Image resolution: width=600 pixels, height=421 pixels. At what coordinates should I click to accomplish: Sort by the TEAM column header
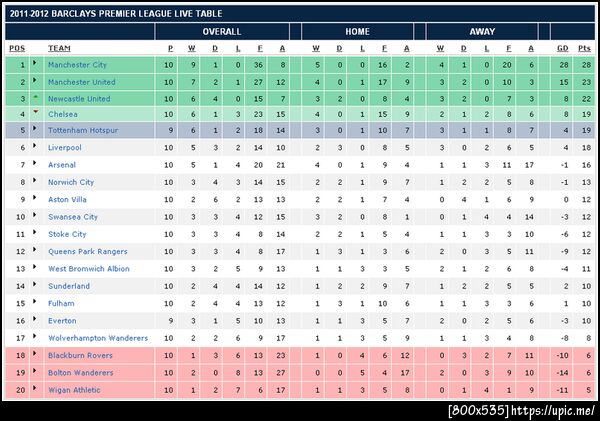pyautogui.click(x=59, y=48)
